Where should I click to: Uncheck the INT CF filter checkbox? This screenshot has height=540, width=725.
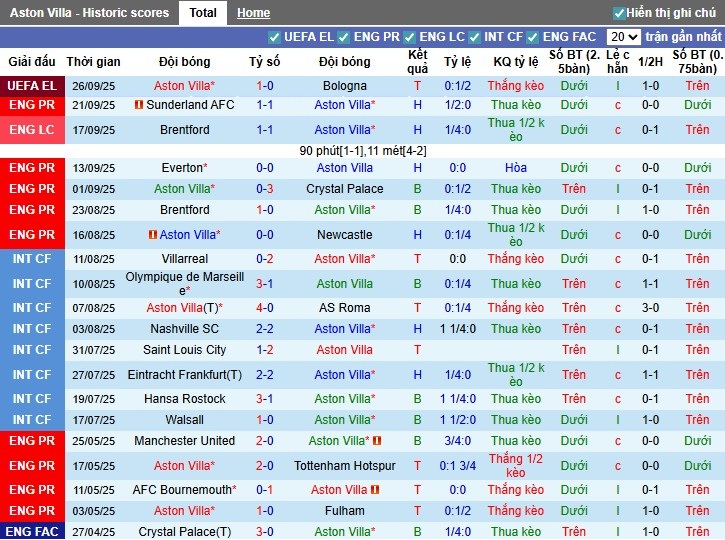[475, 37]
